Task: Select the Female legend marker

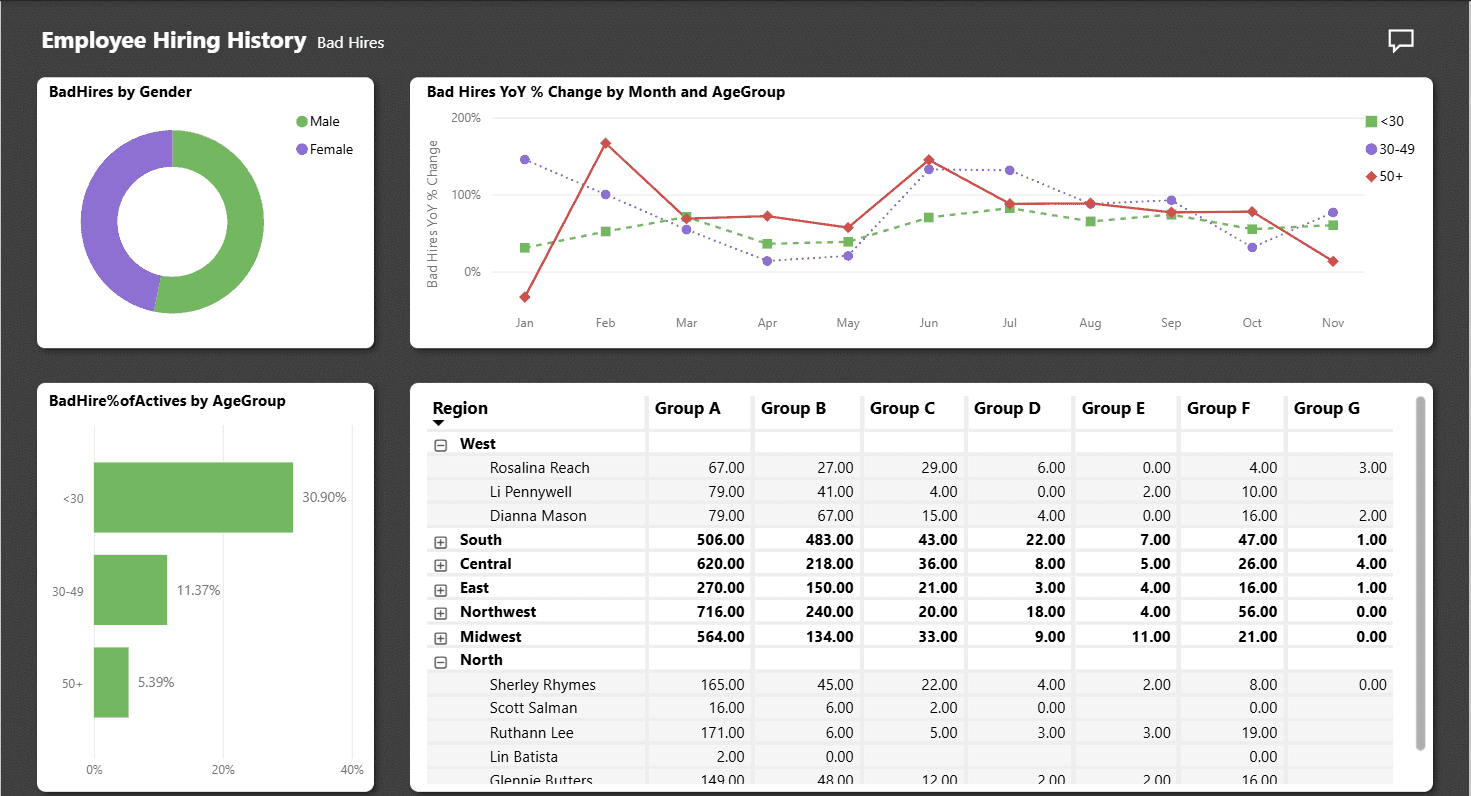Action: (302, 150)
